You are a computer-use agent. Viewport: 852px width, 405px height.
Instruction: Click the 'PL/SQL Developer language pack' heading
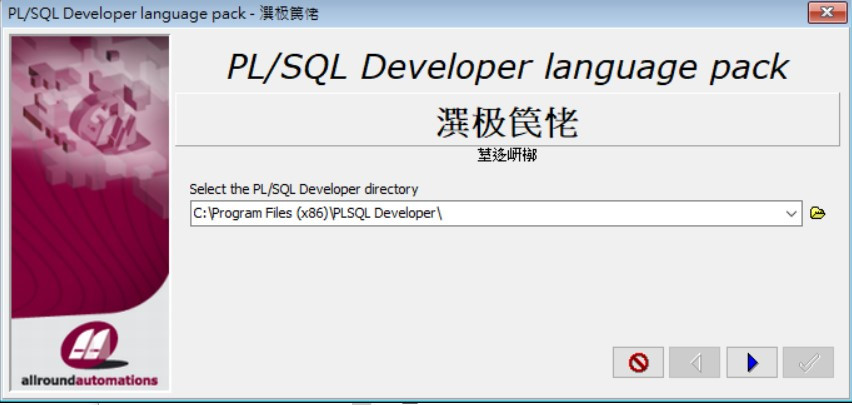coord(508,67)
